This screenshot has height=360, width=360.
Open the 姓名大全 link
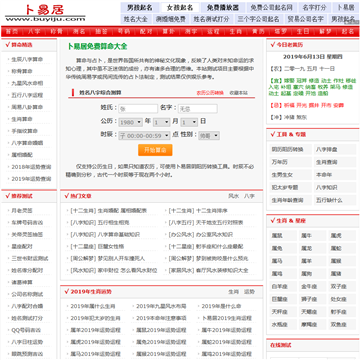135,19
